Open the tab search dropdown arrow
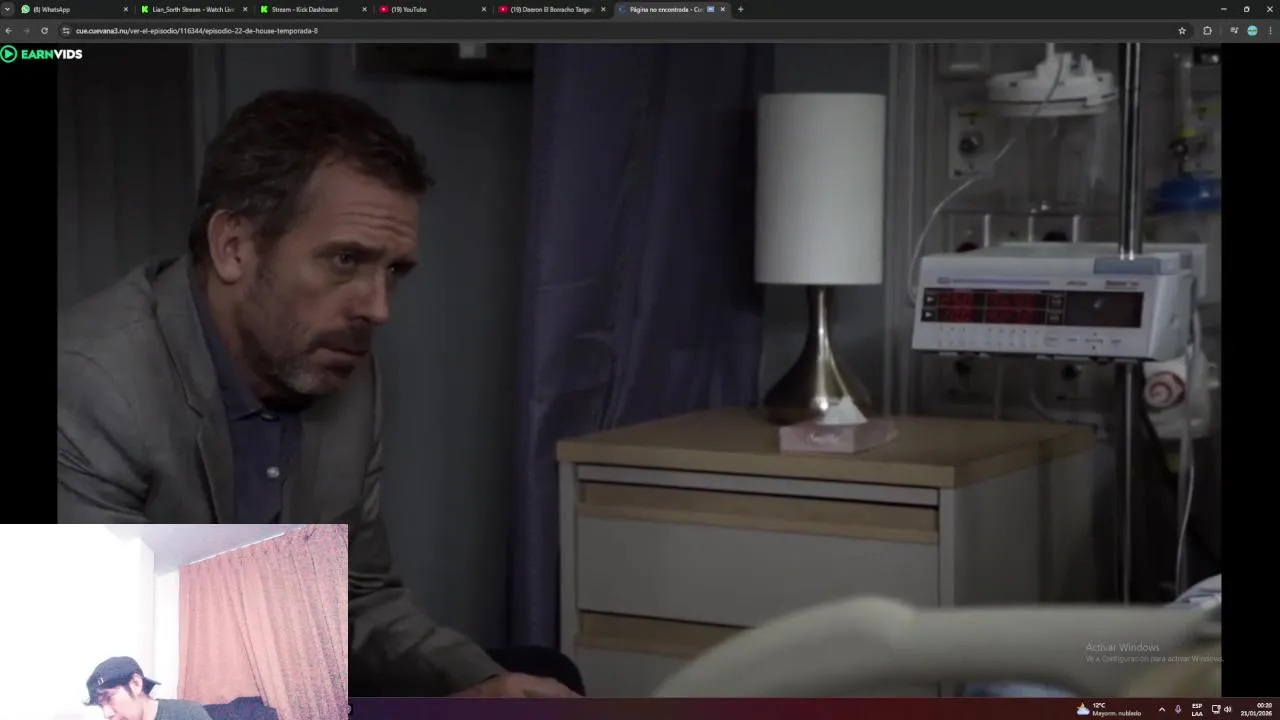This screenshot has width=1280, height=720. point(7,9)
